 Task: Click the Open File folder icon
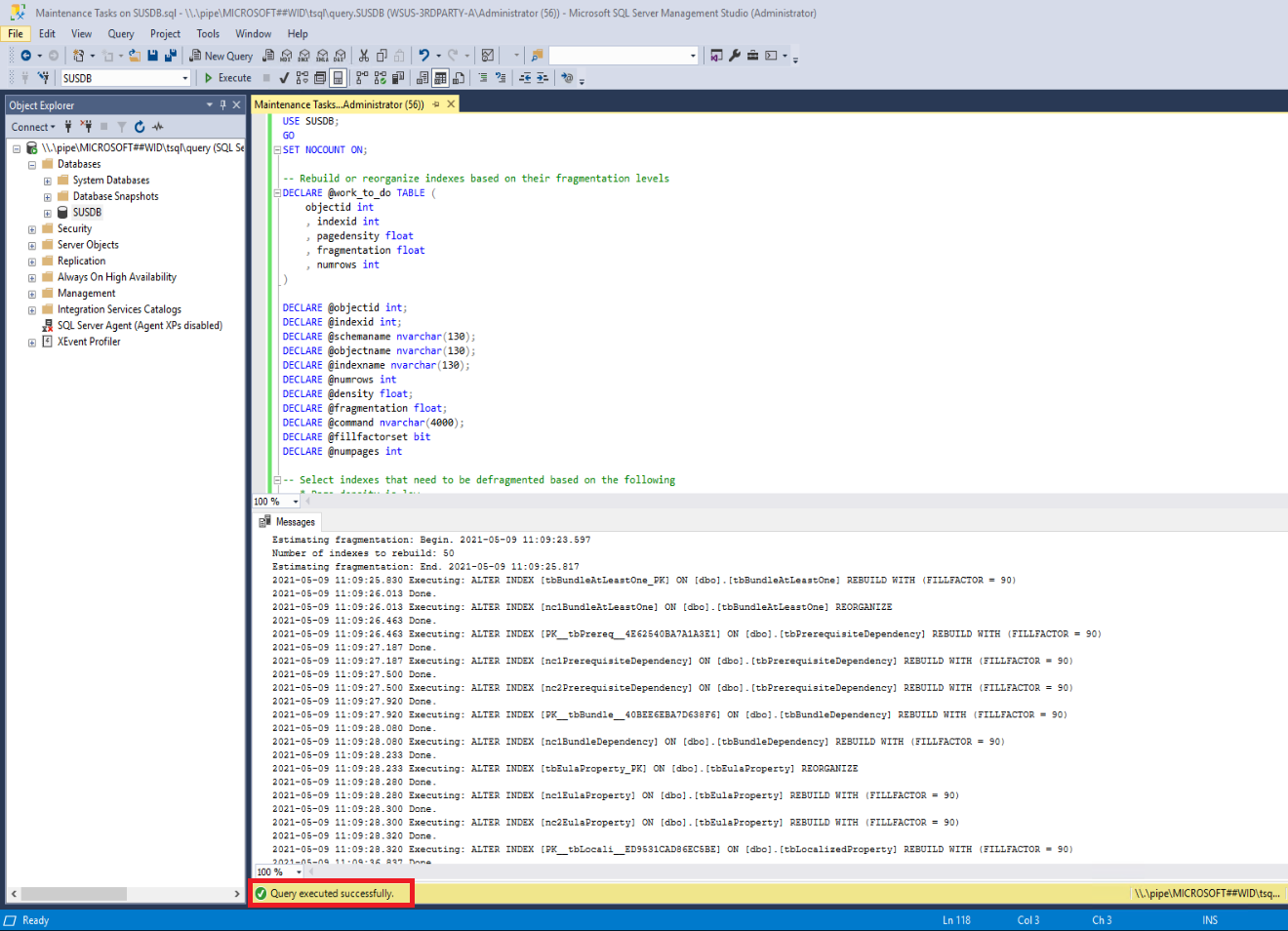tap(135, 56)
